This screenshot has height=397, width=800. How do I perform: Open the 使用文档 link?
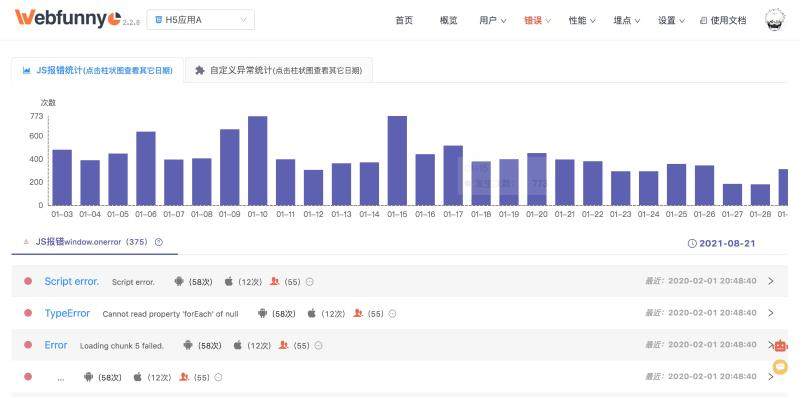tap(723, 20)
